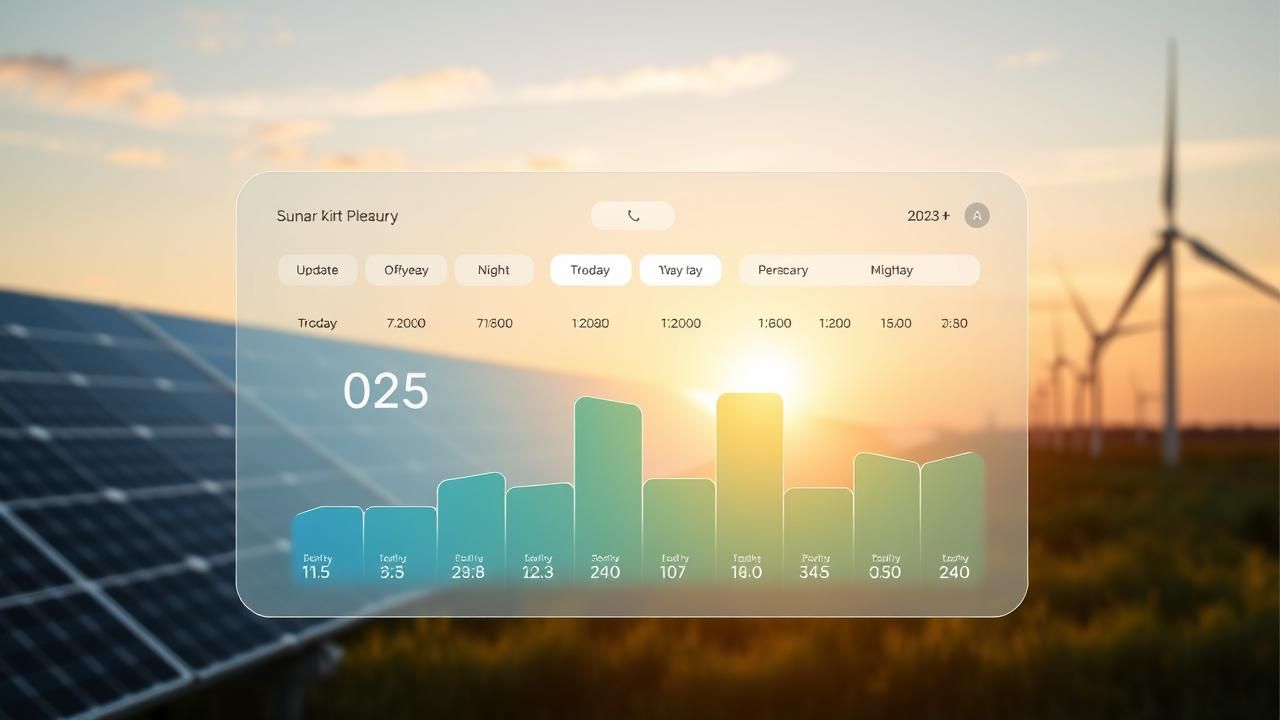Select the tallest green bar valued 240
Screen dimensions: 1280x720
coord(608,491)
